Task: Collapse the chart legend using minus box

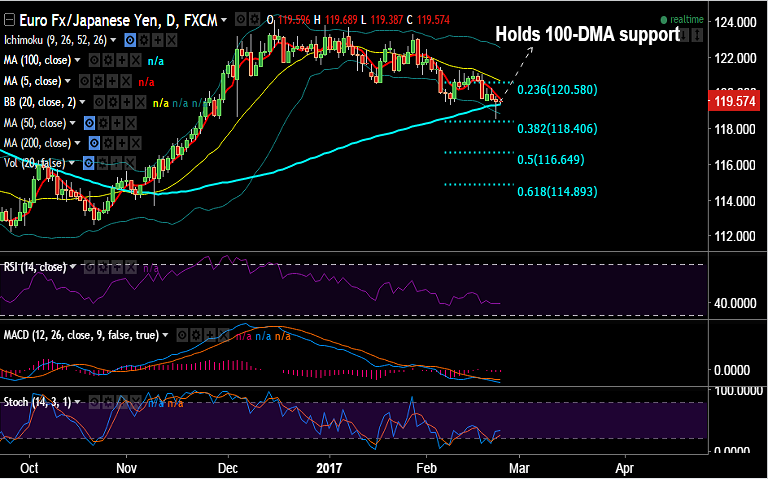Action: pos(9,20)
